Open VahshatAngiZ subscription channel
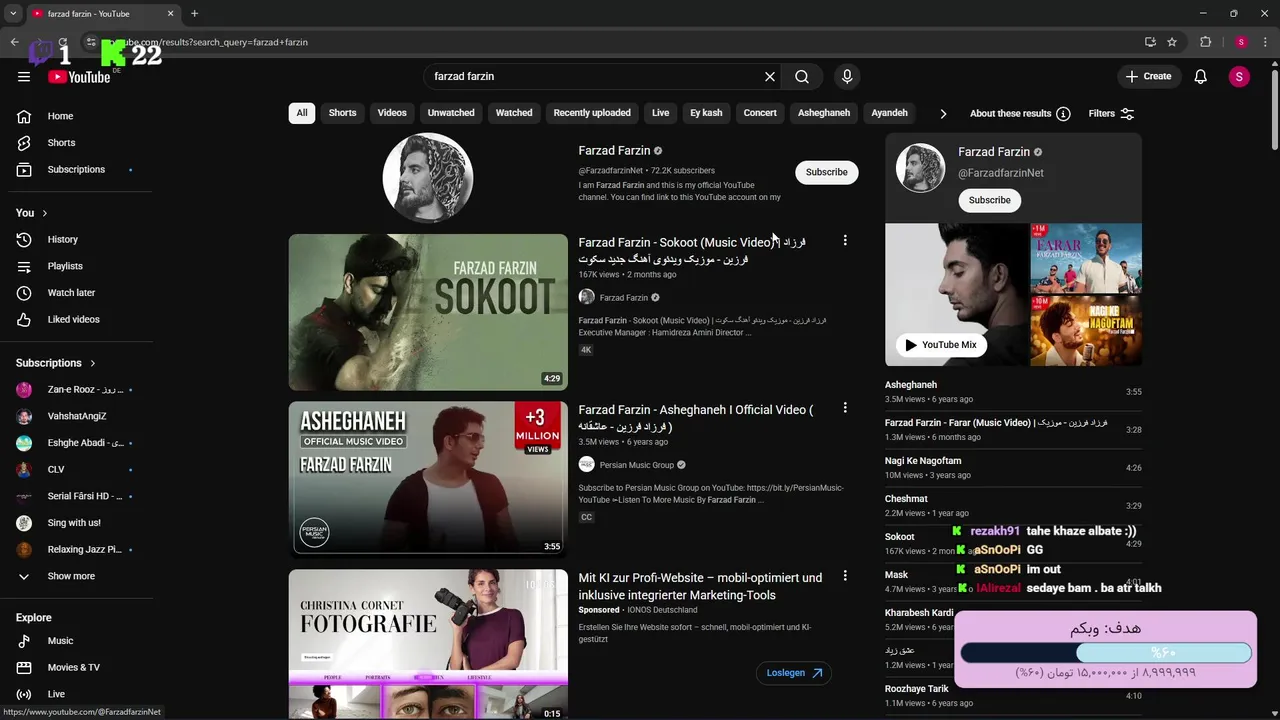Screen dimensions: 1280x720 click(x=77, y=416)
